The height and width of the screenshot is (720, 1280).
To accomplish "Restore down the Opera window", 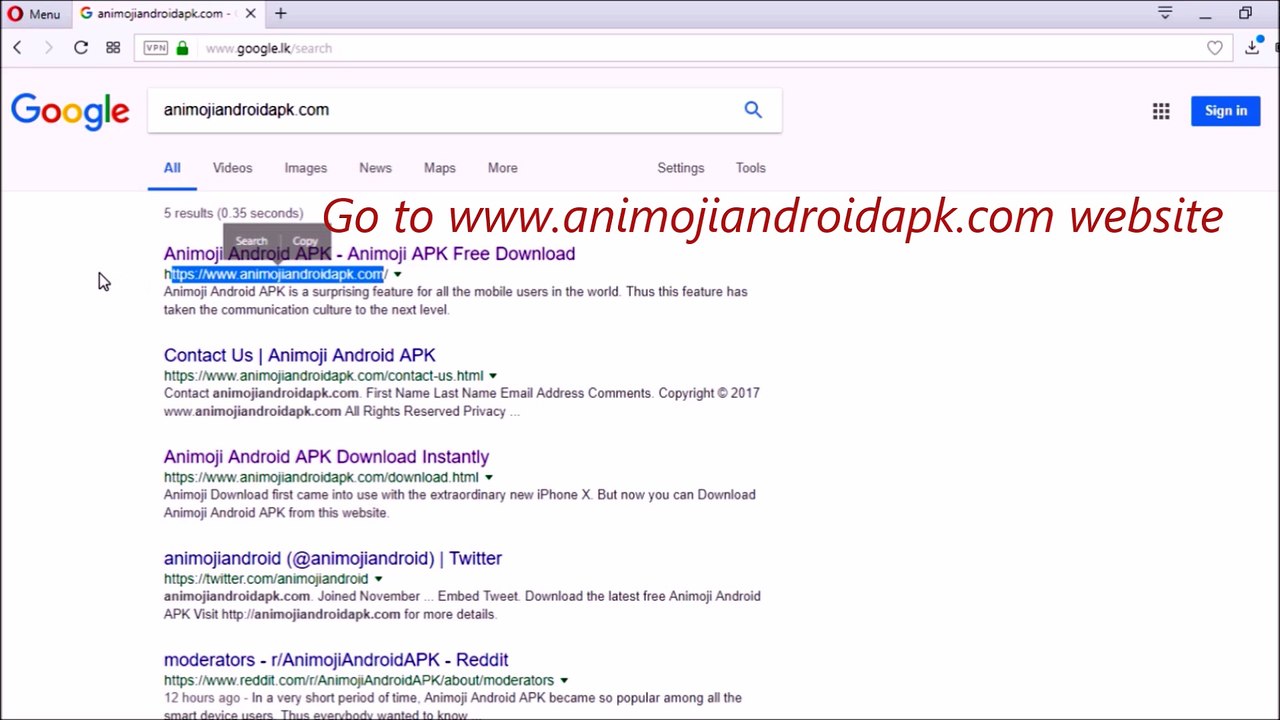I will (1245, 14).
